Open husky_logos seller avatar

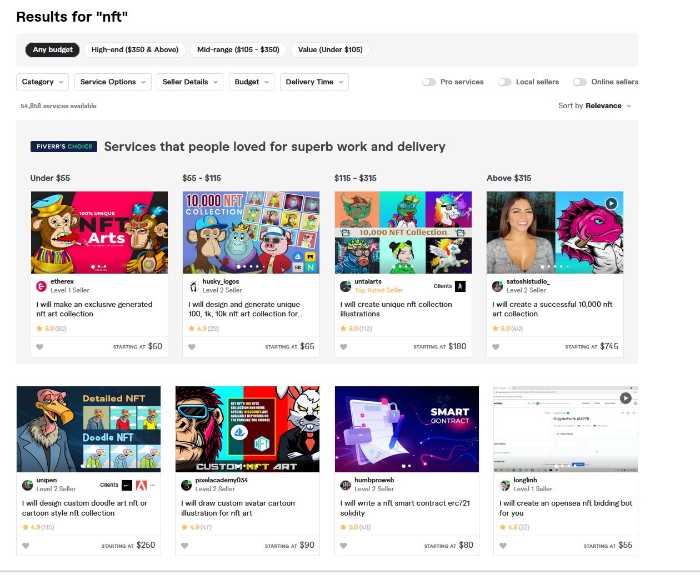click(x=193, y=286)
